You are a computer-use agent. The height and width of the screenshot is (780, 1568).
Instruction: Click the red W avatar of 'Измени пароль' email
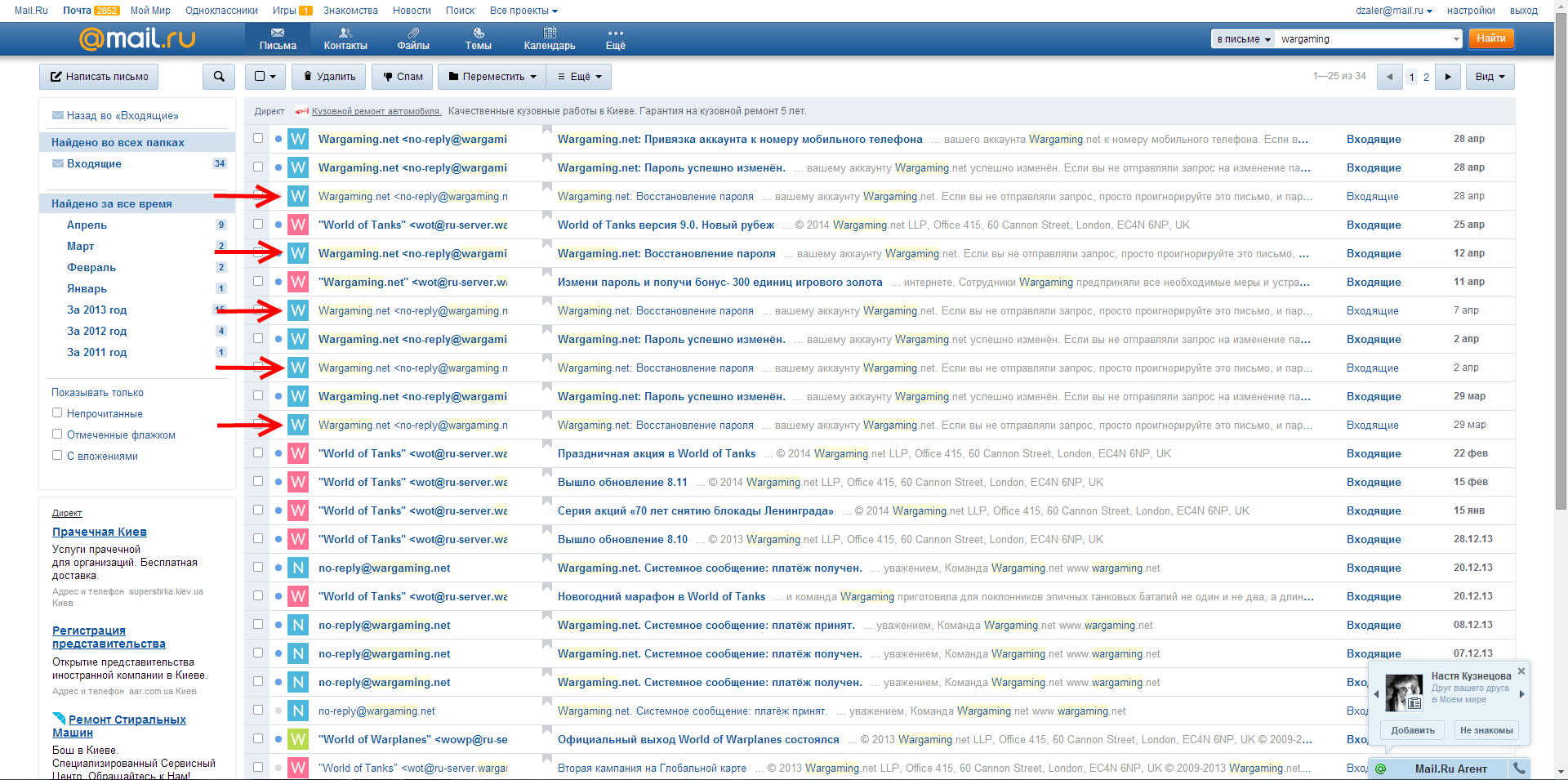(x=298, y=282)
